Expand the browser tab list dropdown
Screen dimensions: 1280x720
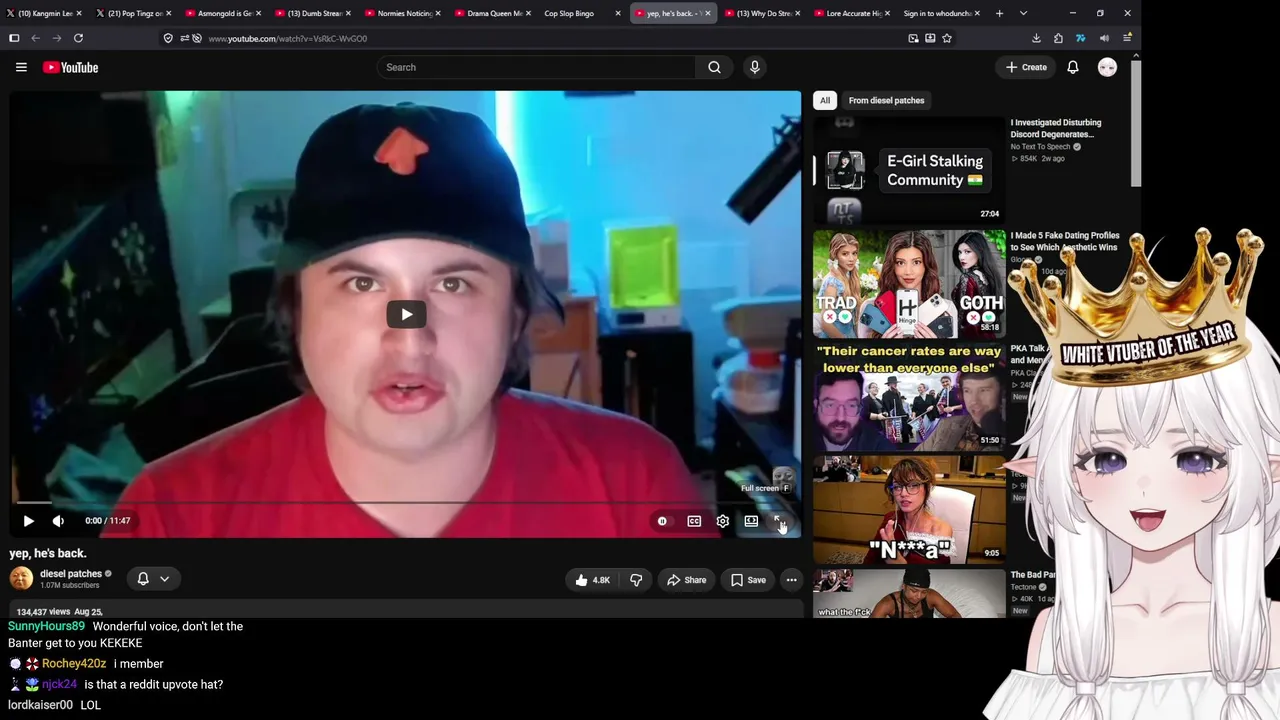tap(1023, 13)
